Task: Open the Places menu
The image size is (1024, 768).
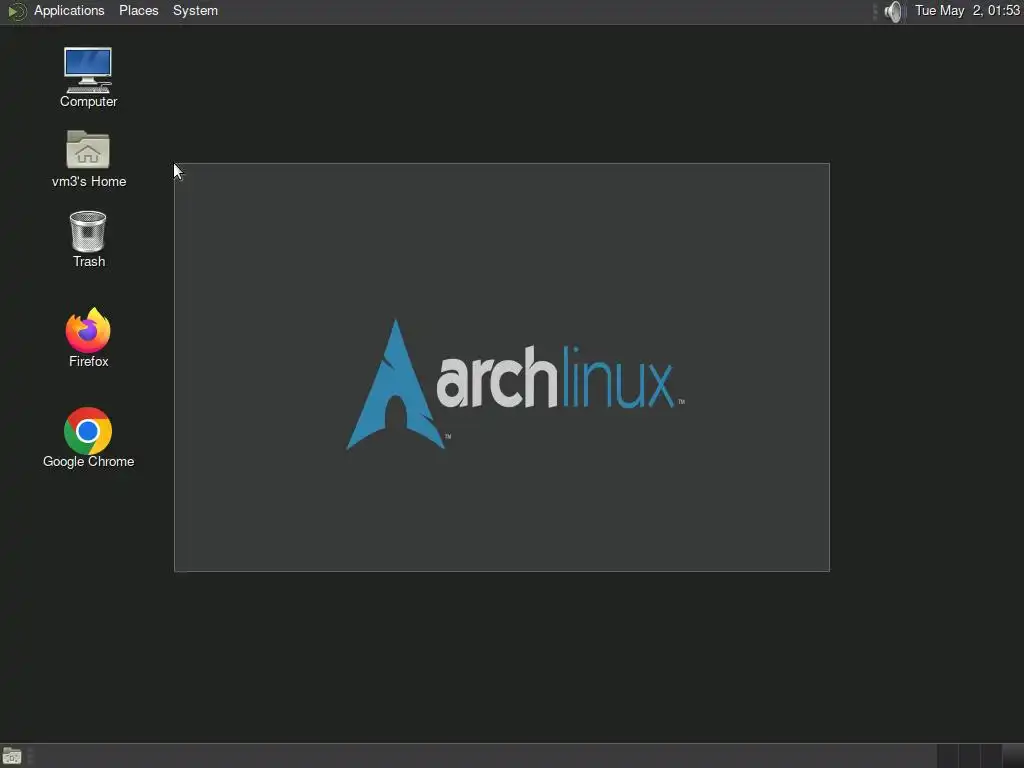Action: (x=138, y=11)
